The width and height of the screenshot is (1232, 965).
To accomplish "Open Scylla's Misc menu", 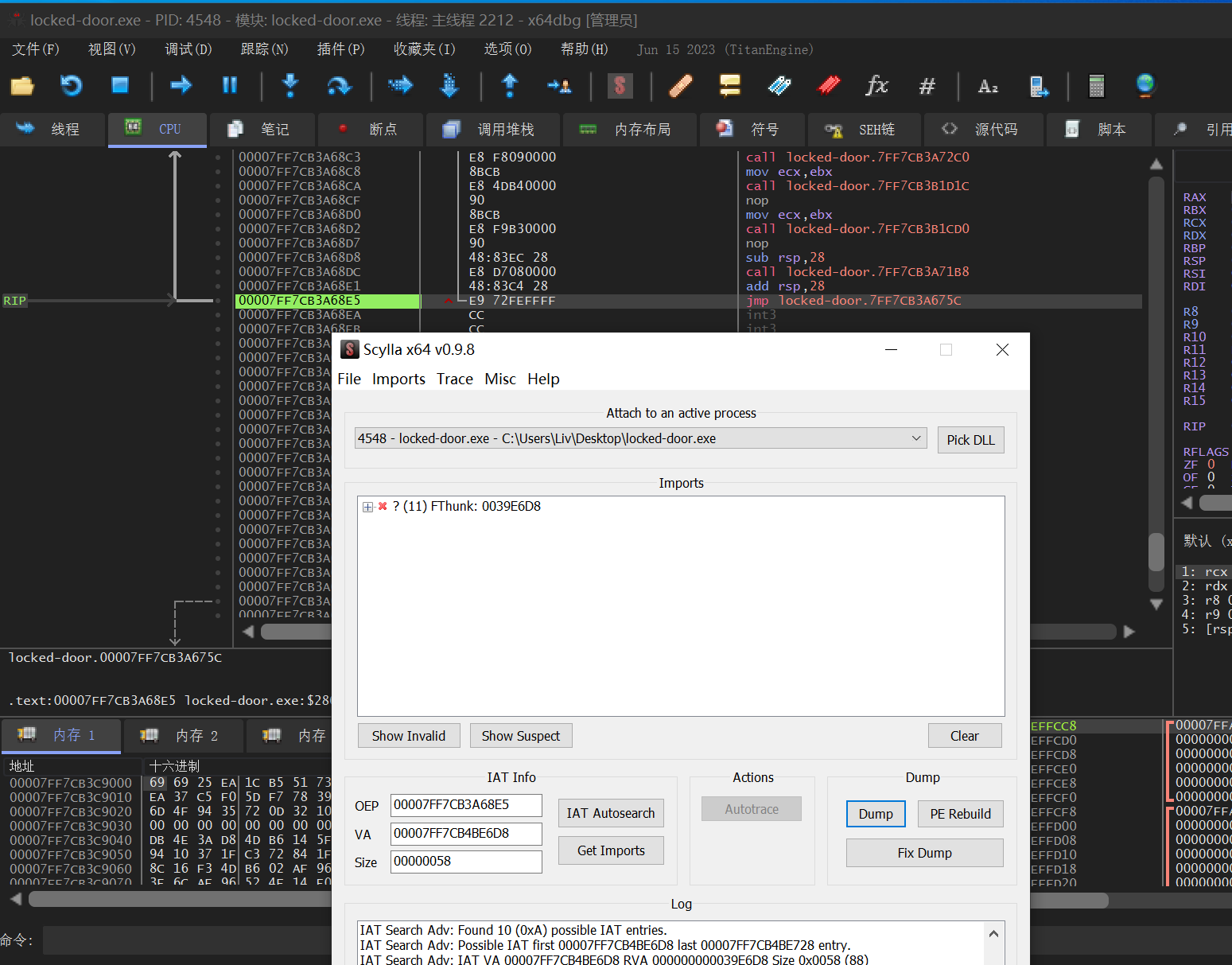I will (500, 379).
